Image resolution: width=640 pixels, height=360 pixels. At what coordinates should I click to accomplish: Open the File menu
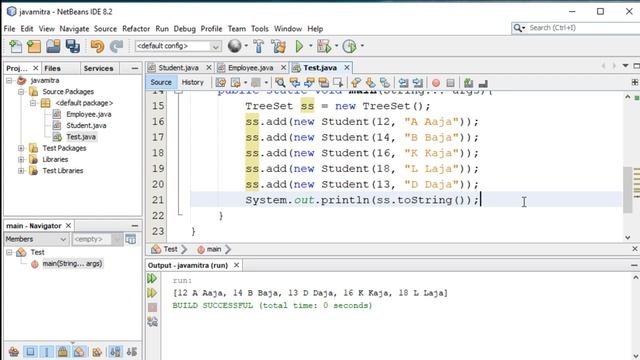coord(9,29)
